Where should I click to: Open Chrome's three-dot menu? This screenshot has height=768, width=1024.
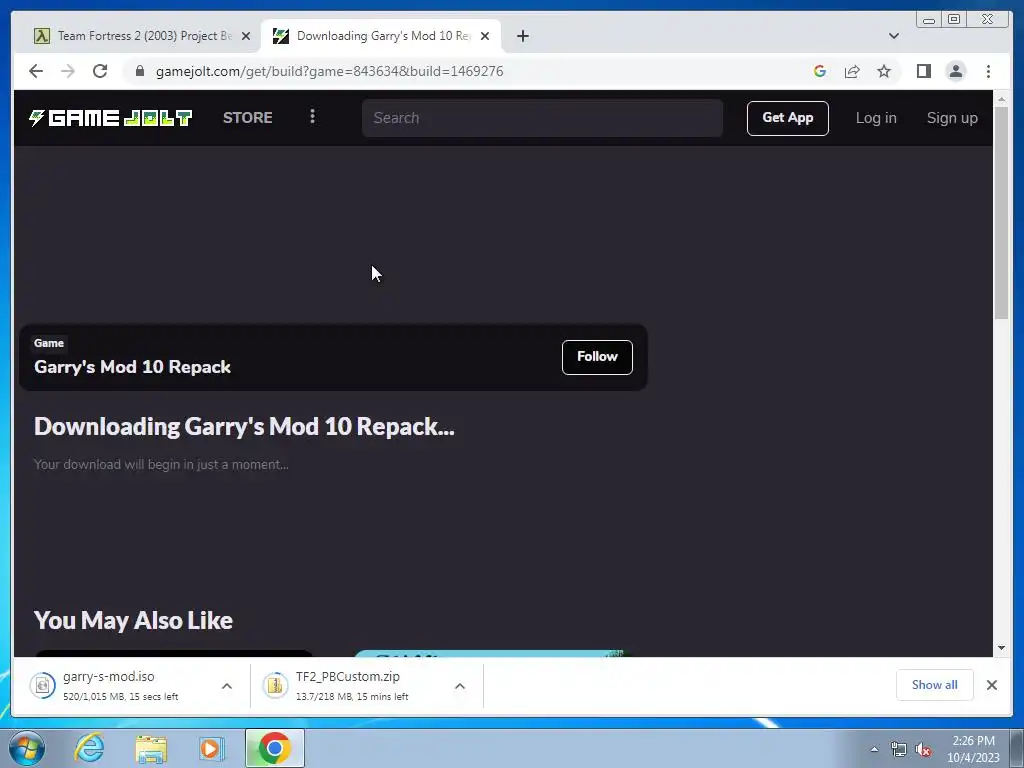[x=988, y=71]
